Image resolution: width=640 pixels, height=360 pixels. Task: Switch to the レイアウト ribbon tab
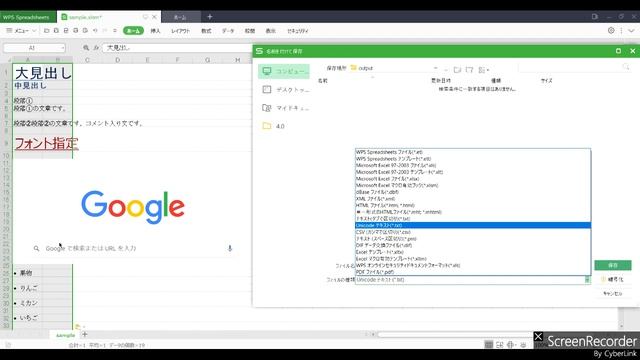[x=180, y=31]
